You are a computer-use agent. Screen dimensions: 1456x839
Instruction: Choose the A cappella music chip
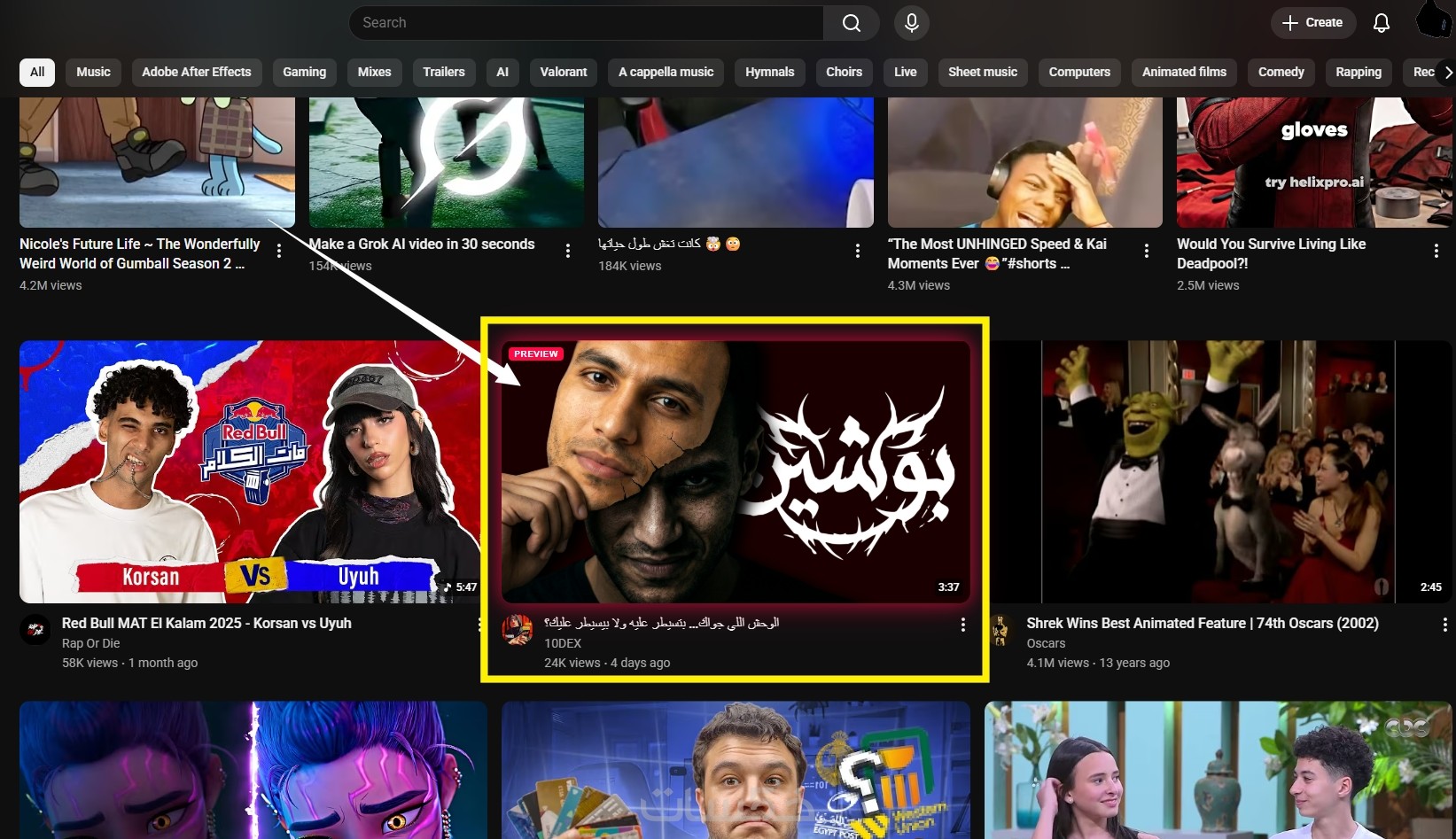[666, 73]
